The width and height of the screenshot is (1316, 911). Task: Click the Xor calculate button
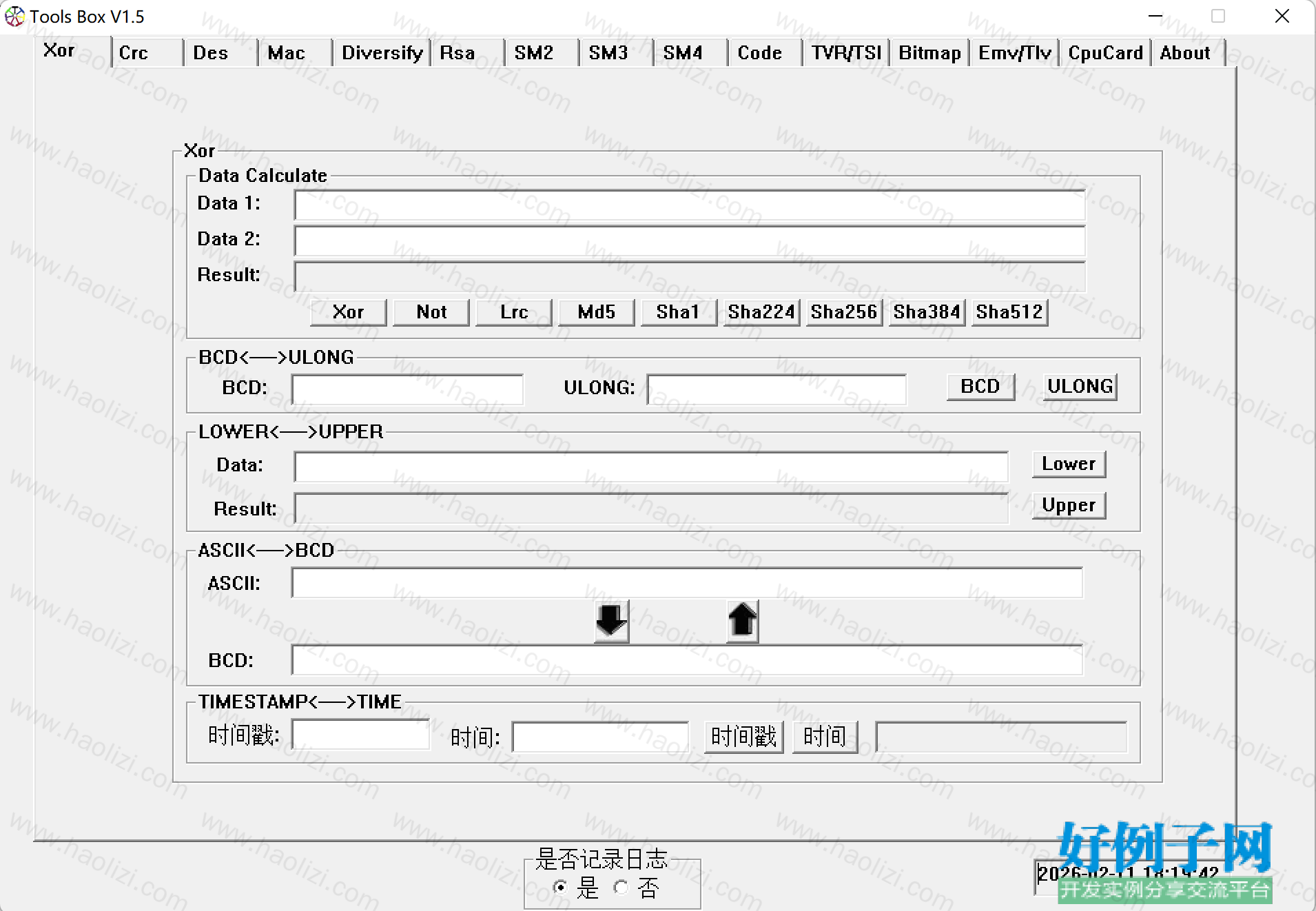[349, 312]
